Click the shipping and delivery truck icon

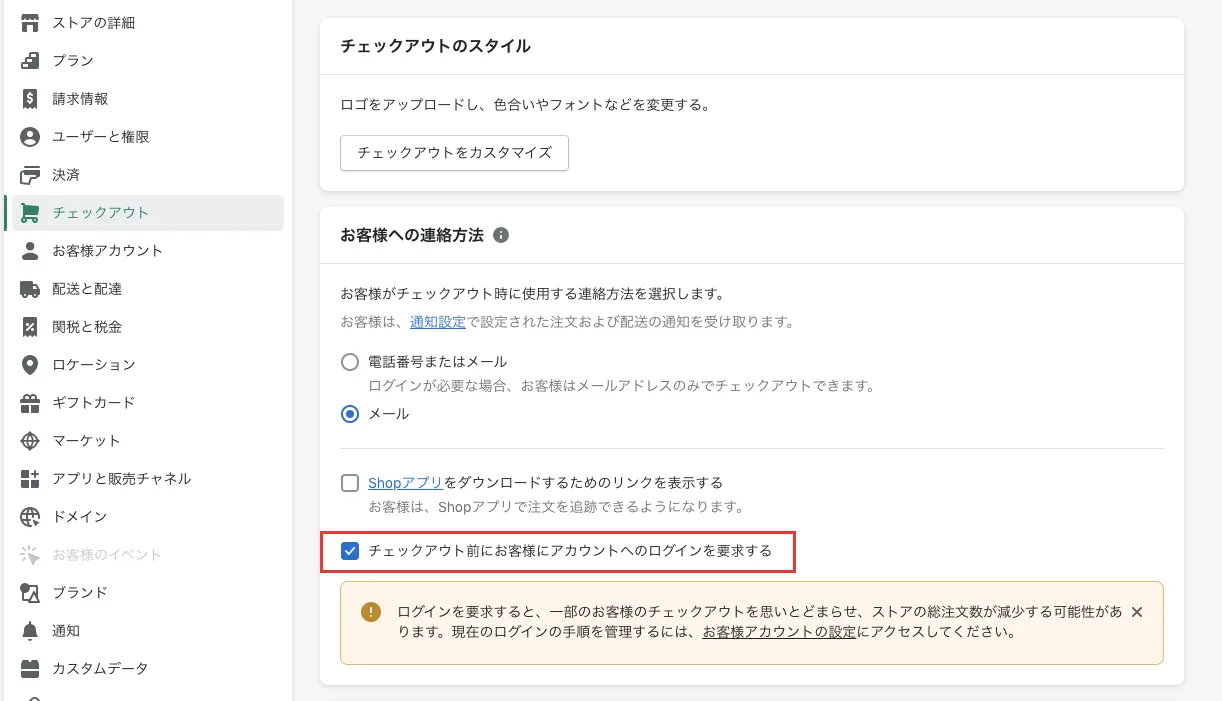point(30,289)
